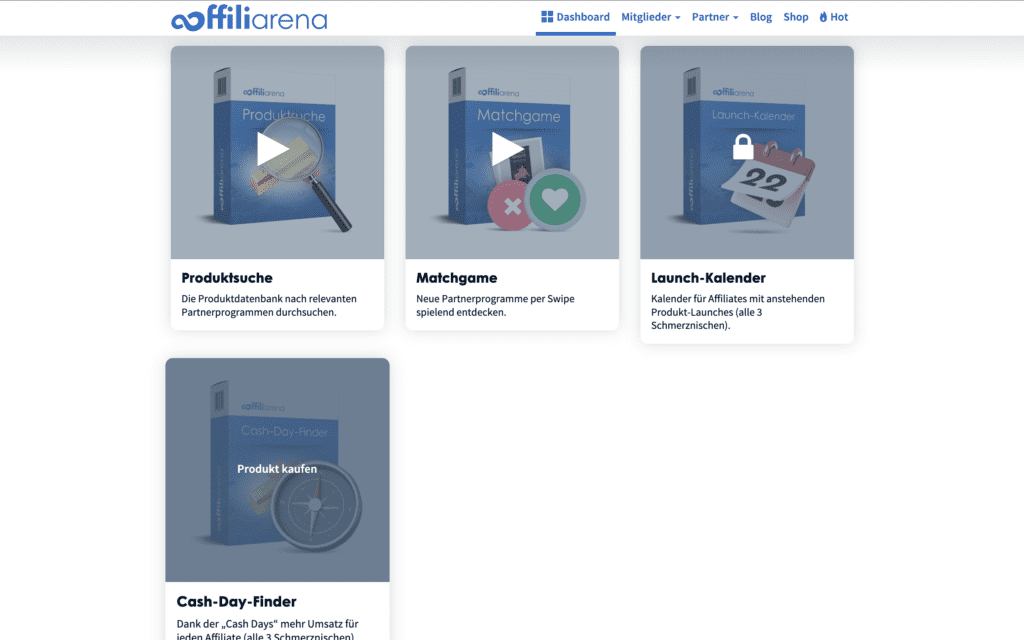Click the Produktsuche description text
The height and width of the screenshot is (640, 1024).
(269, 306)
